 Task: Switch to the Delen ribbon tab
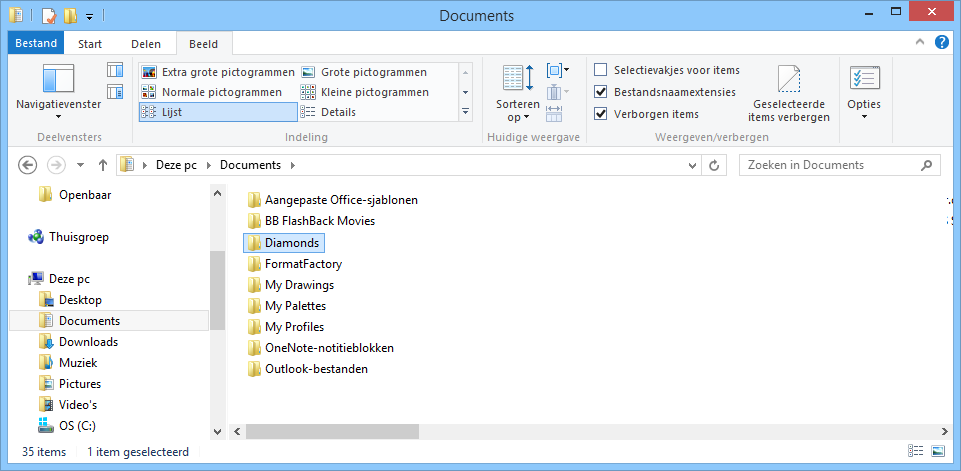(x=146, y=44)
